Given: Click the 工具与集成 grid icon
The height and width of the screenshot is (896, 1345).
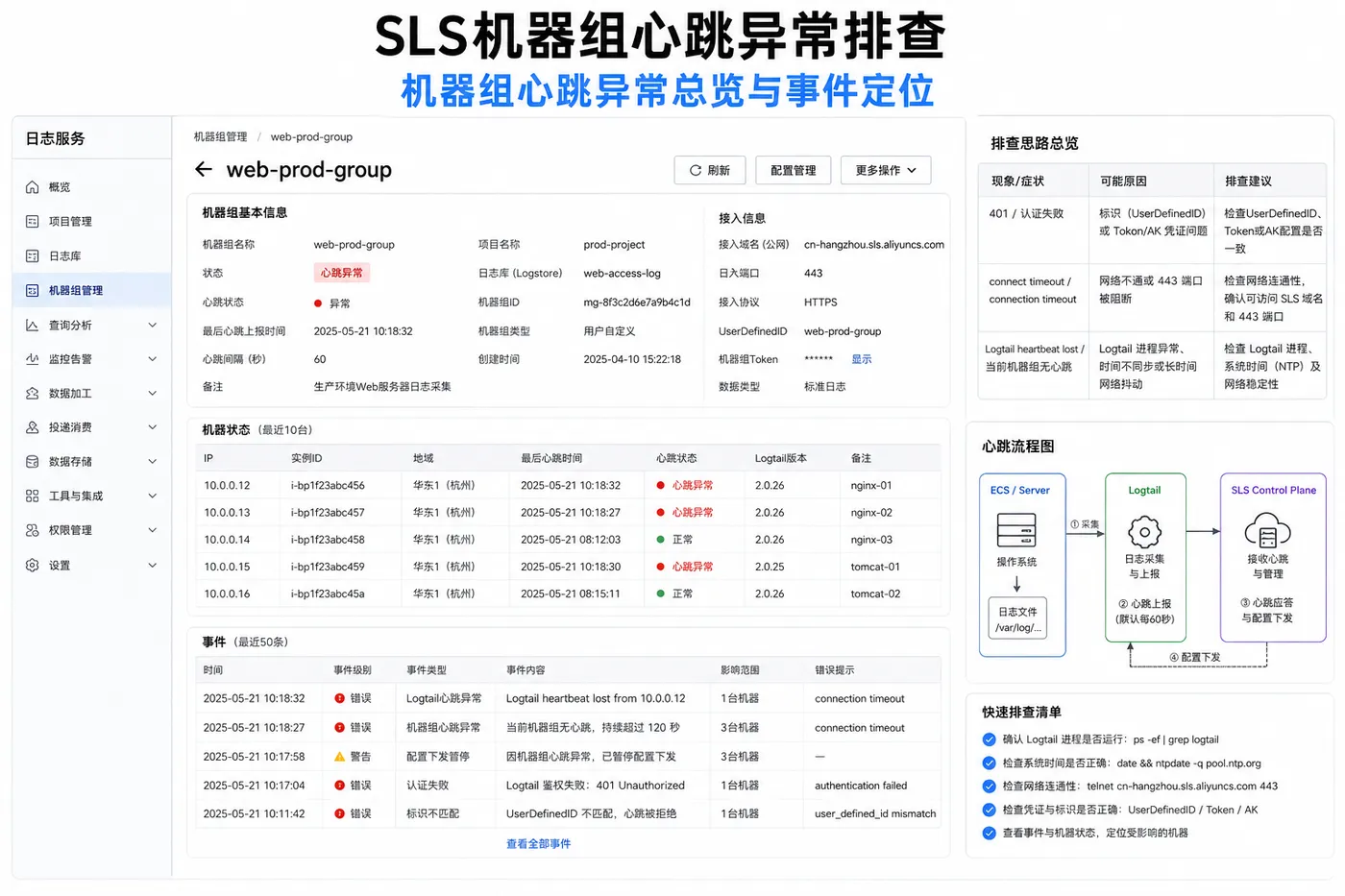Looking at the screenshot, I should pyautogui.click(x=33, y=496).
